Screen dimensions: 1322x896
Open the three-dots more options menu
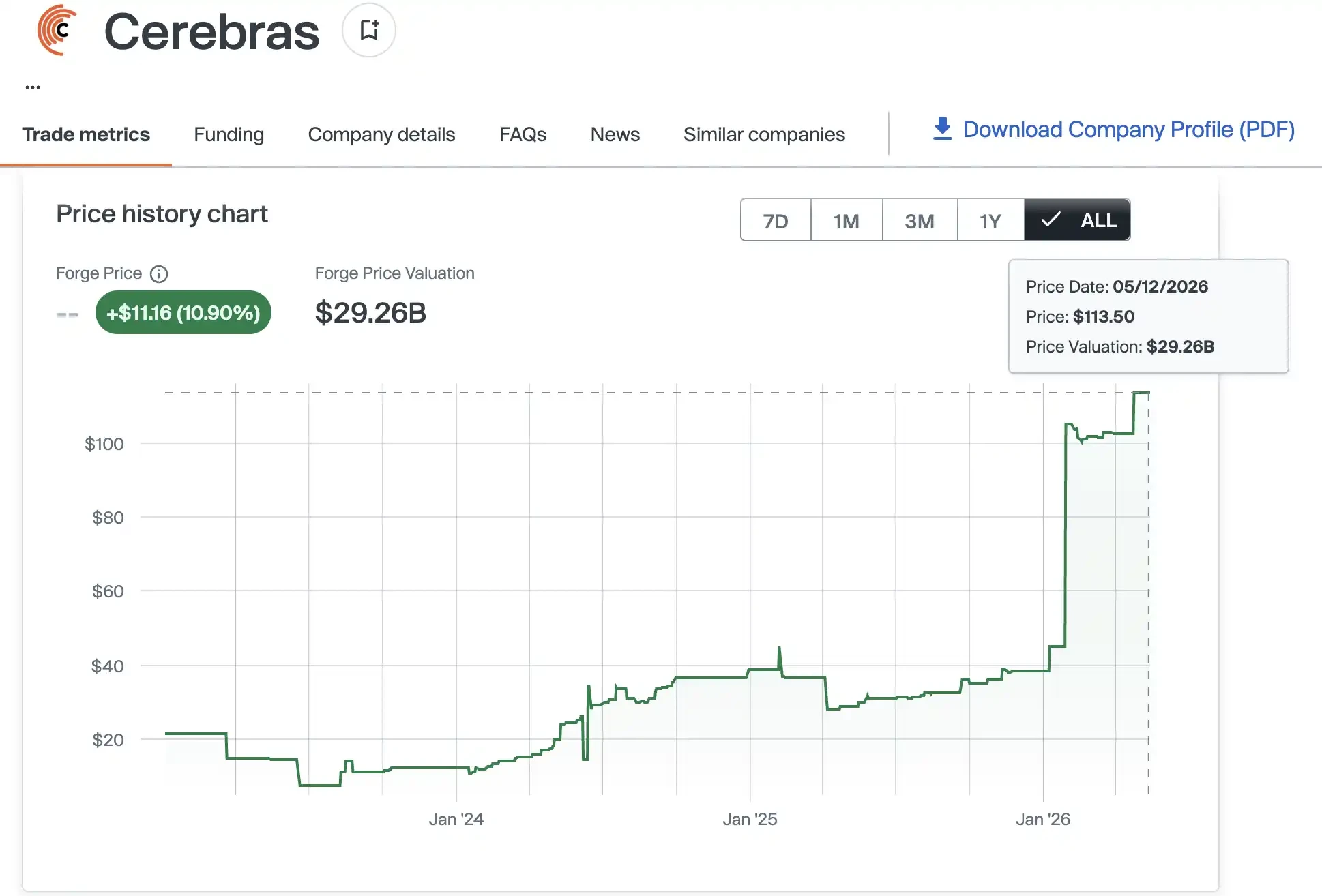coord(33,87)
